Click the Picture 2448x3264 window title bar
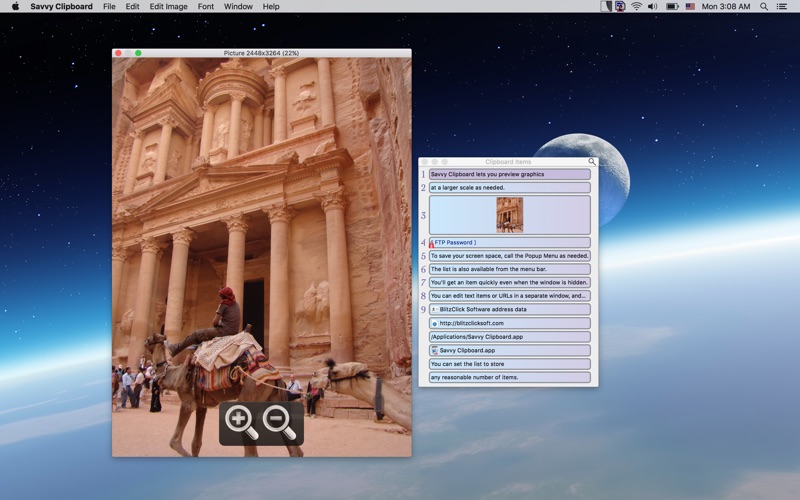Viewport: 800px width, 500px height. 261,53
